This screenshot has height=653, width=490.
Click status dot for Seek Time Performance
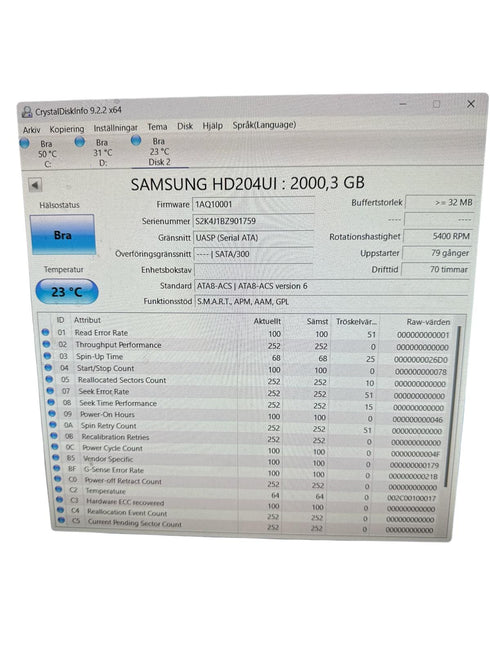point(51,402)
